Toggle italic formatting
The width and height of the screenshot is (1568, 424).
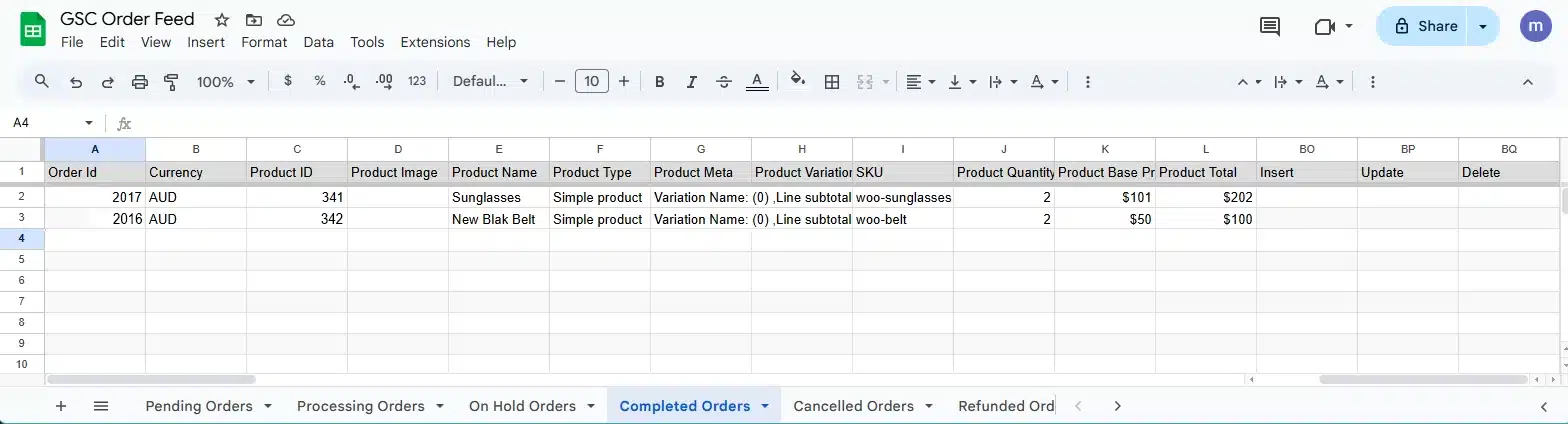click(x=692, y=82)
